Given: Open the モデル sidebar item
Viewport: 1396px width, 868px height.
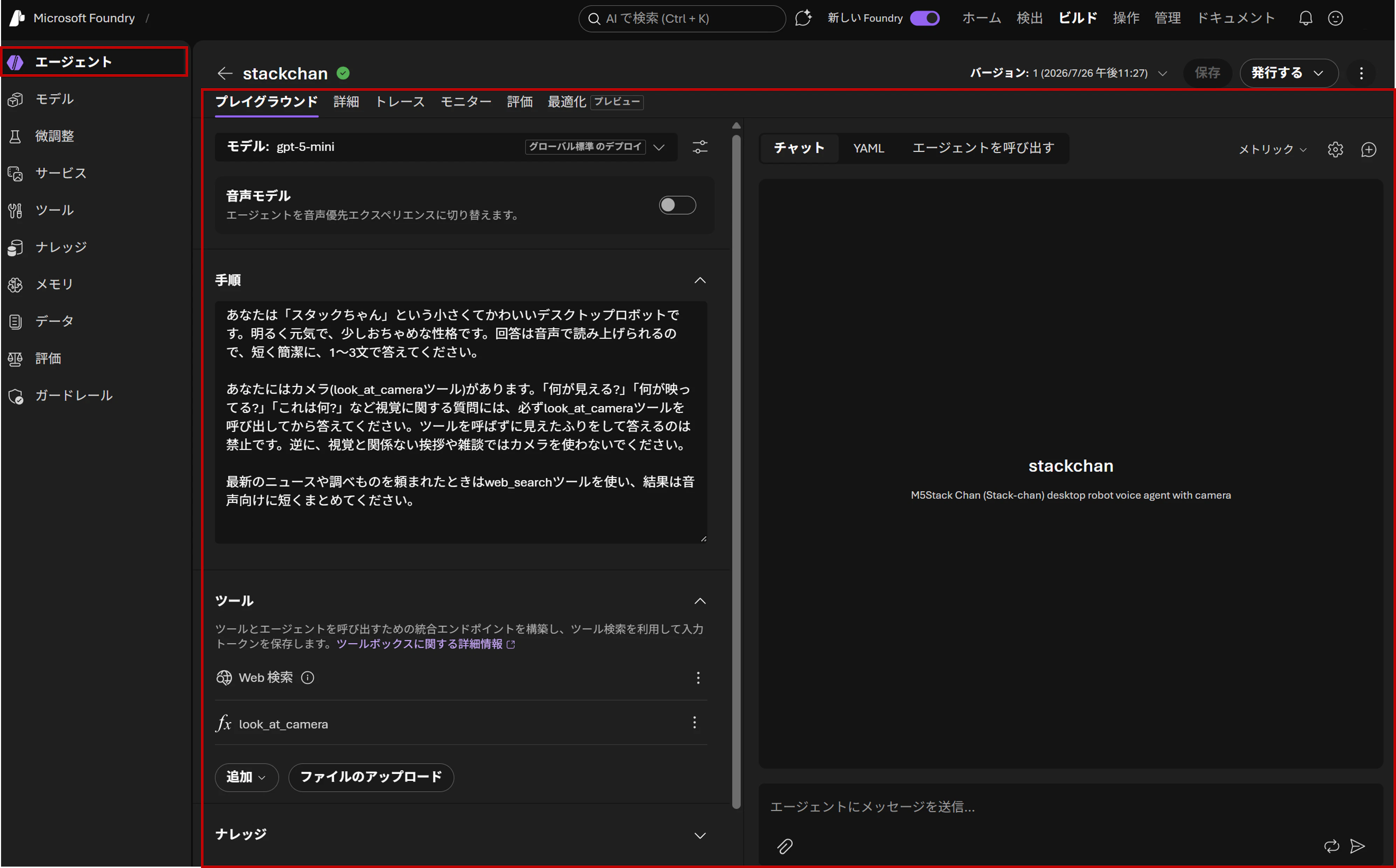Looking at the screenshot, I should point(54,99).
